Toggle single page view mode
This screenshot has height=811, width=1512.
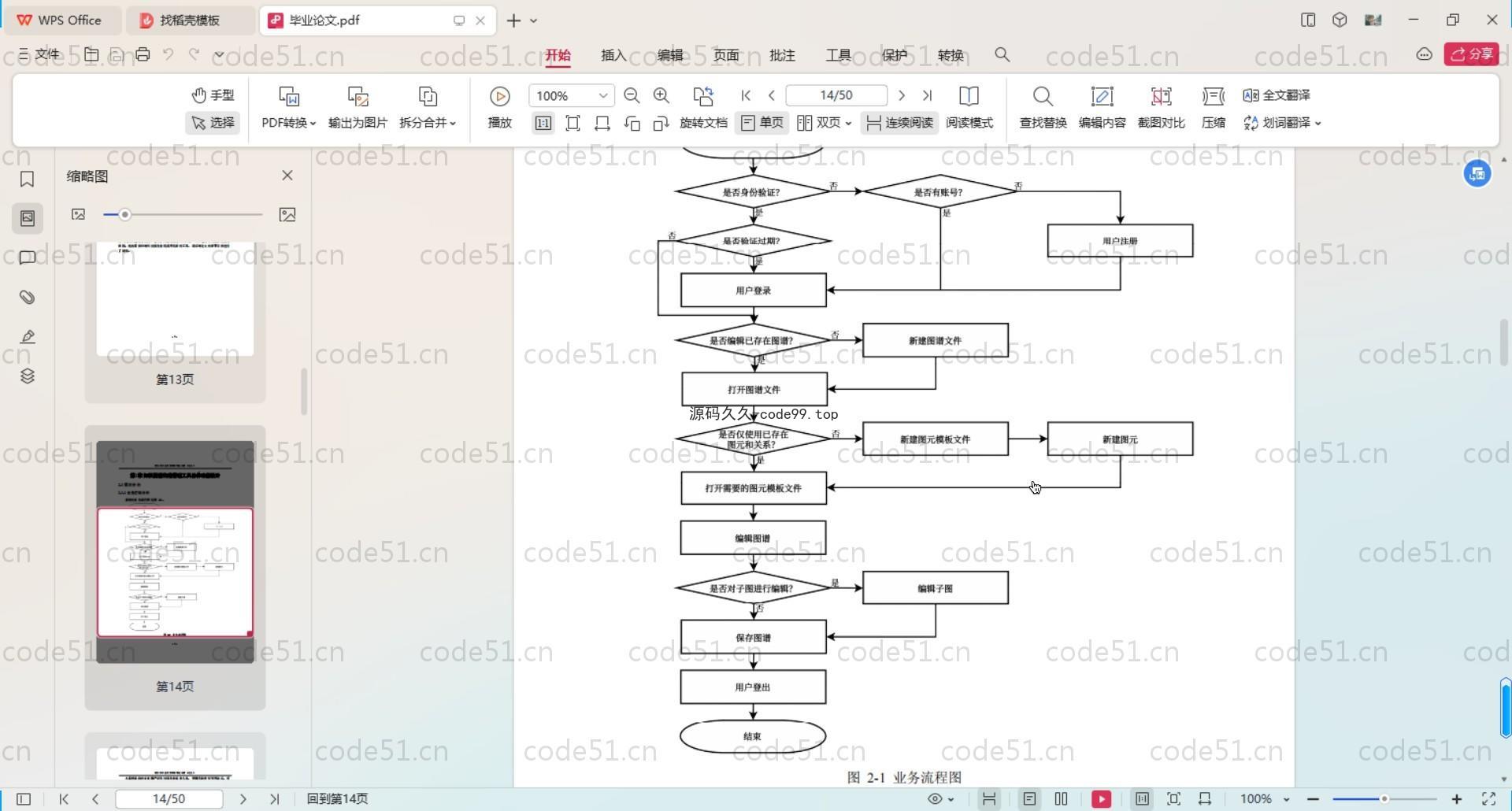pos(762,123)
